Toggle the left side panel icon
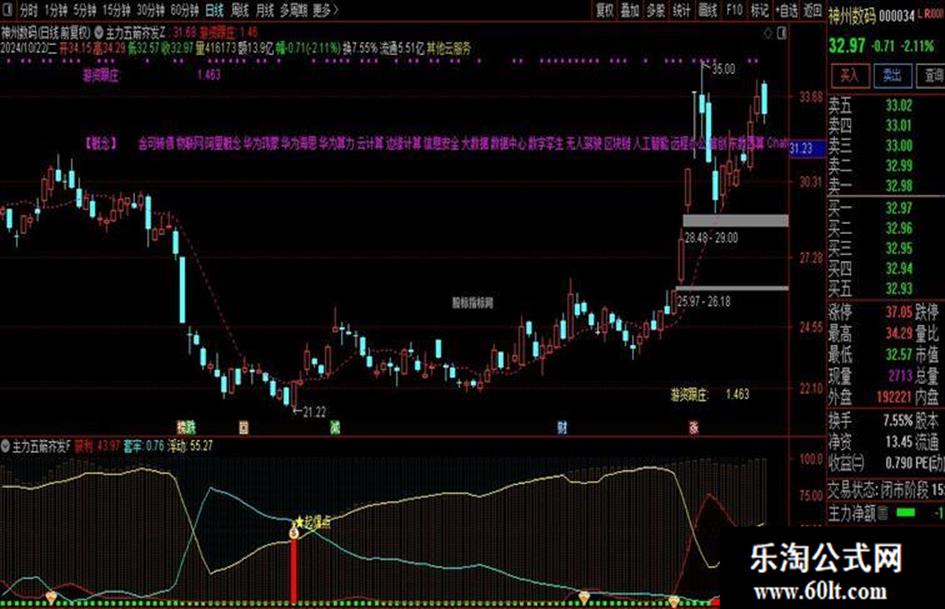This screenshot has height=609, width=945. 8,9
